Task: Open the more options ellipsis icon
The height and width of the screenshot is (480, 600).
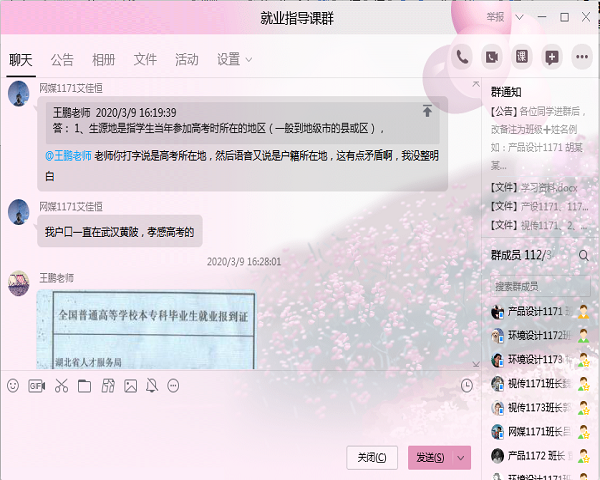Action: 582,57
